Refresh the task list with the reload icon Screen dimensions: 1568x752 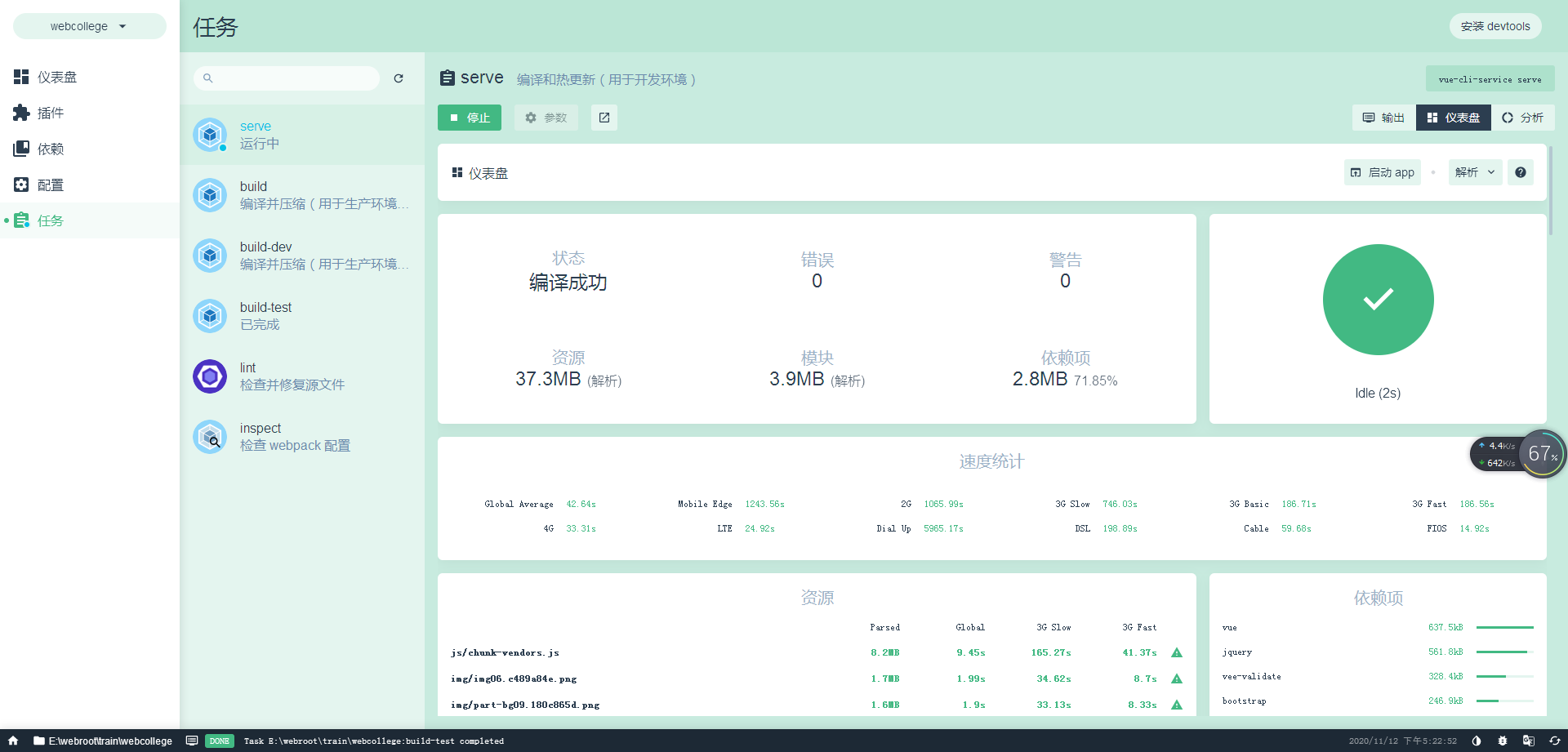[399, 78]
